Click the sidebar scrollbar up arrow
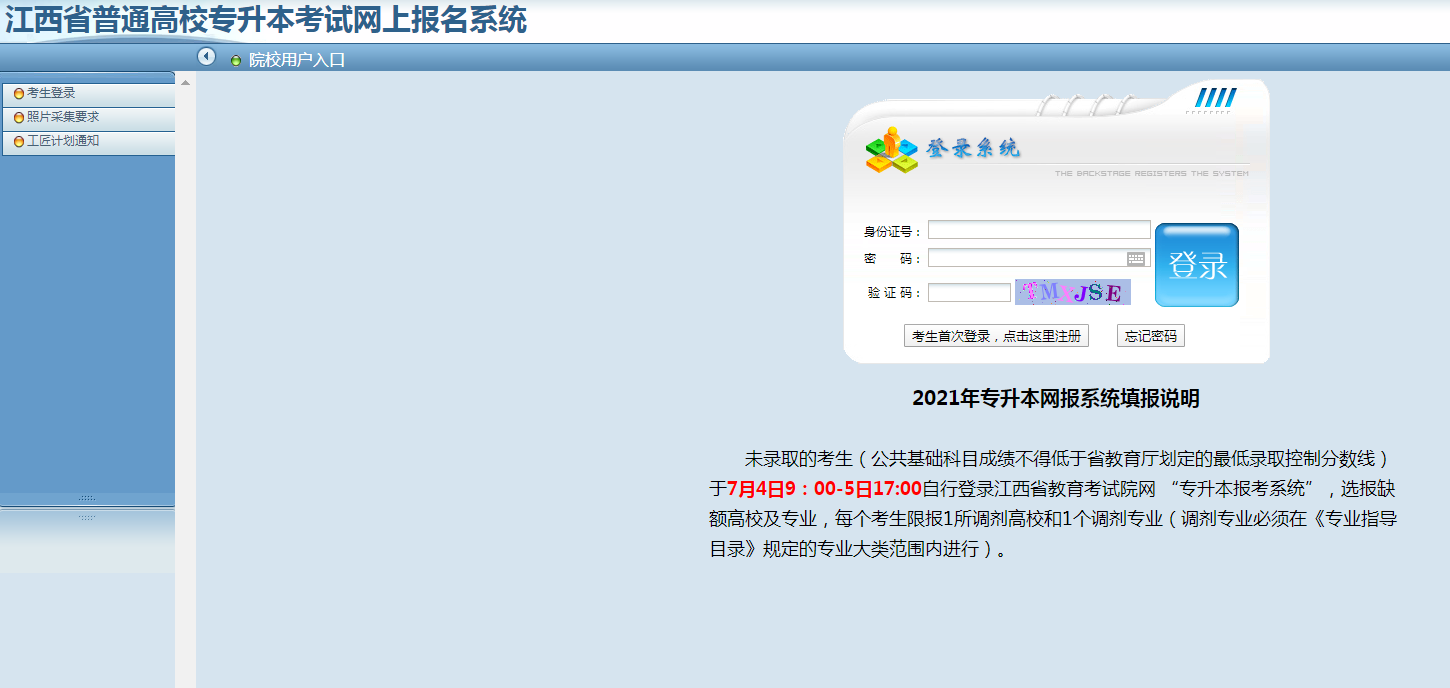 coord(185,82)
